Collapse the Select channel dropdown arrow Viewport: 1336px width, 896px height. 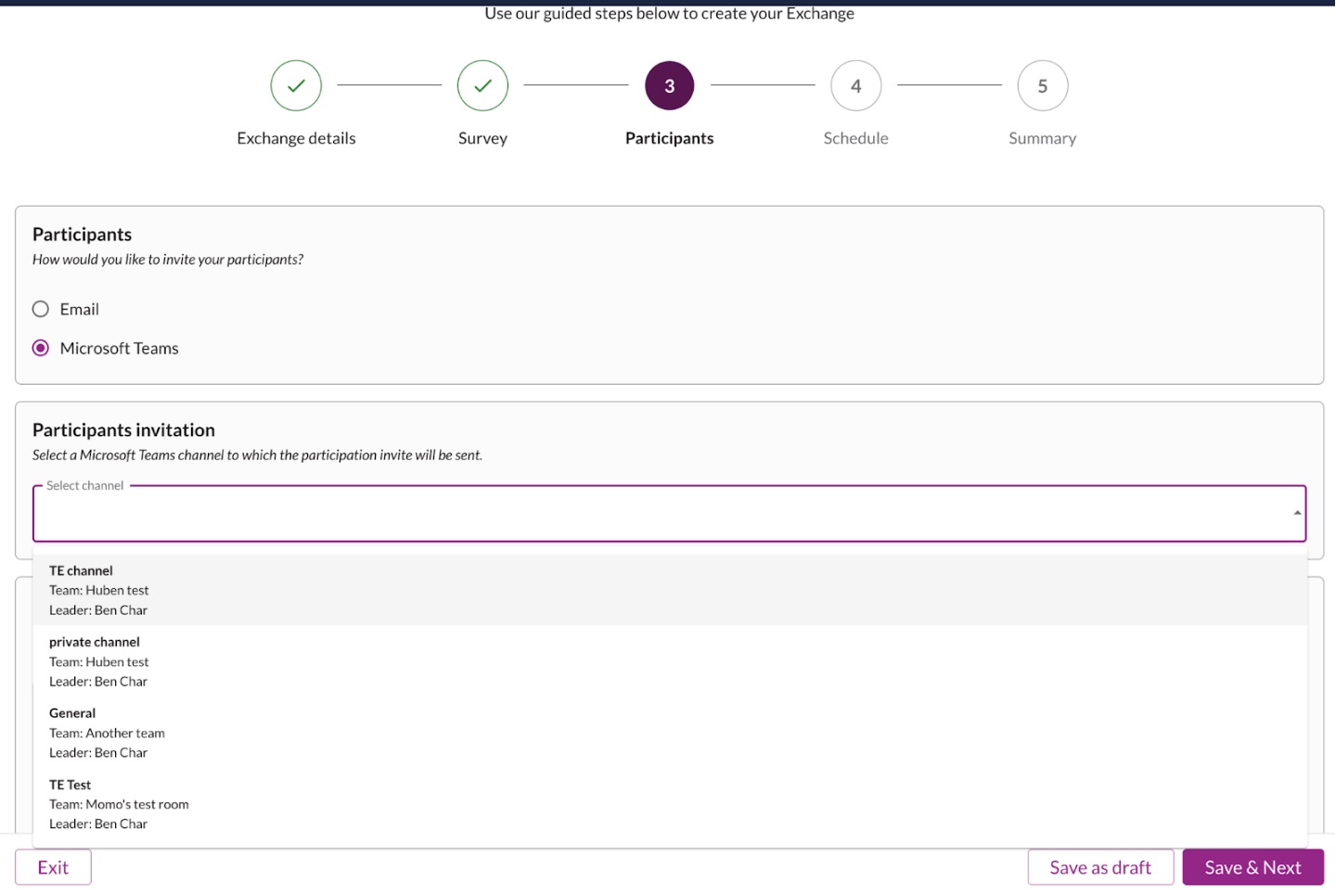coord(1297,513)
